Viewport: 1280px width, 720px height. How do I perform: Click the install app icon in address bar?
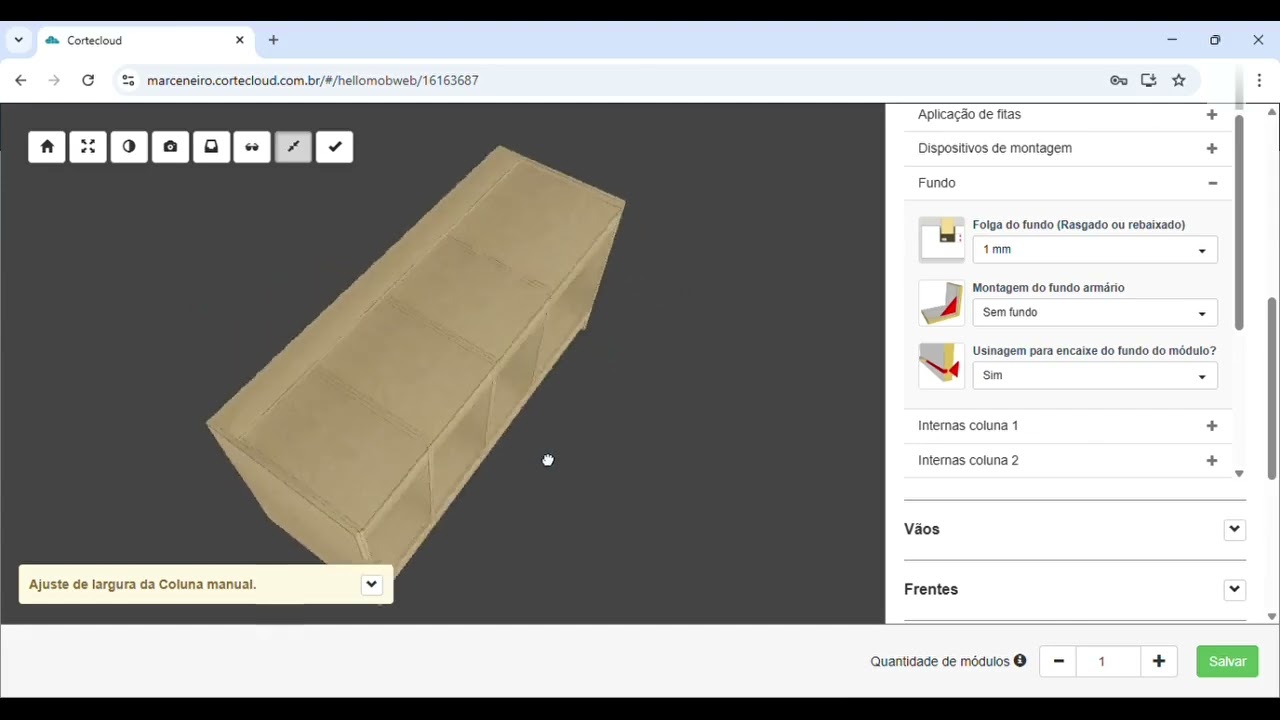point(1149,81)
